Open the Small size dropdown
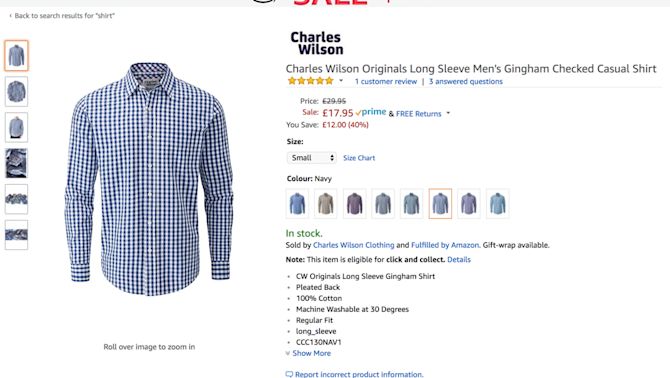The height and width of the screenshot is (378, 670). 311,158
